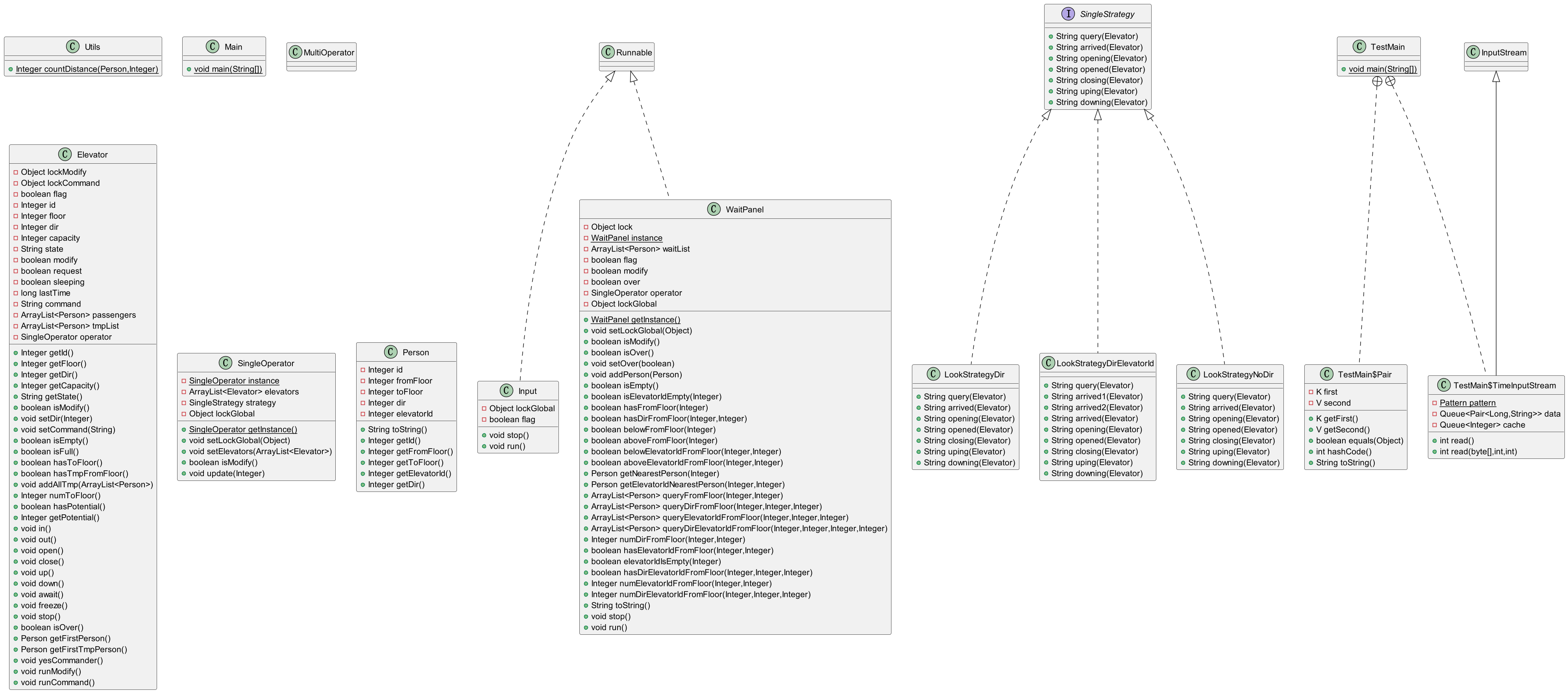
Task: Click the TestMain$Pair class icon
Action: (1326, 374)
